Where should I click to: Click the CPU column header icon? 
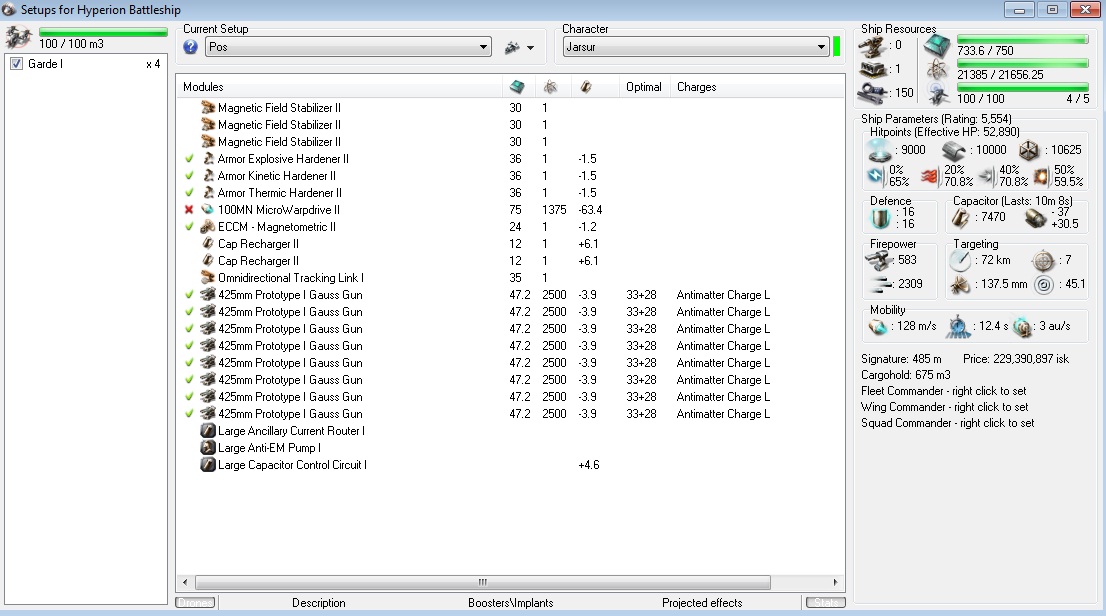pyautogui.click(x=517, y=87)
